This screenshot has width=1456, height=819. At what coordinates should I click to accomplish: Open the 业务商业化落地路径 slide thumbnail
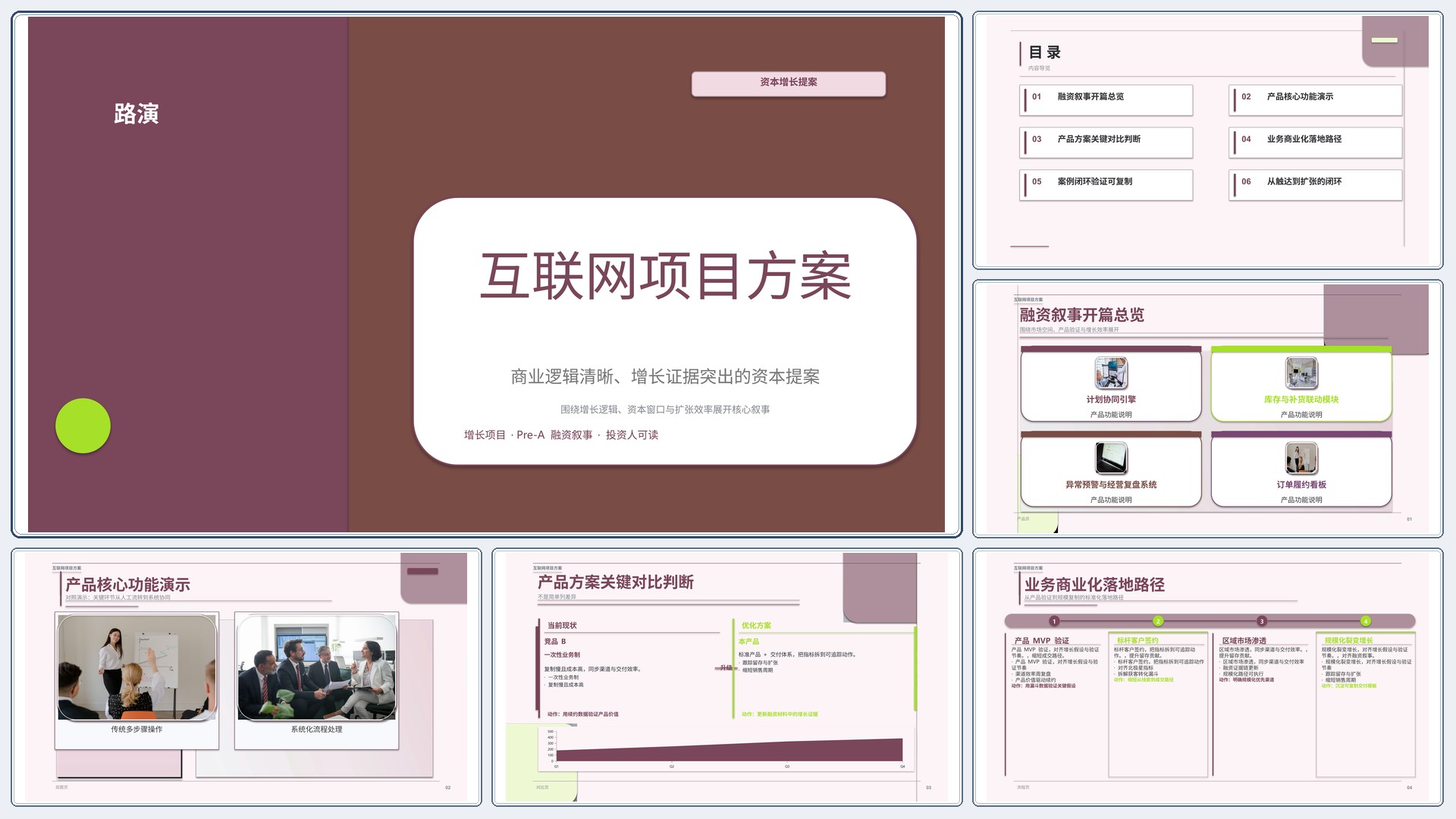click(x=1207, y=677)
